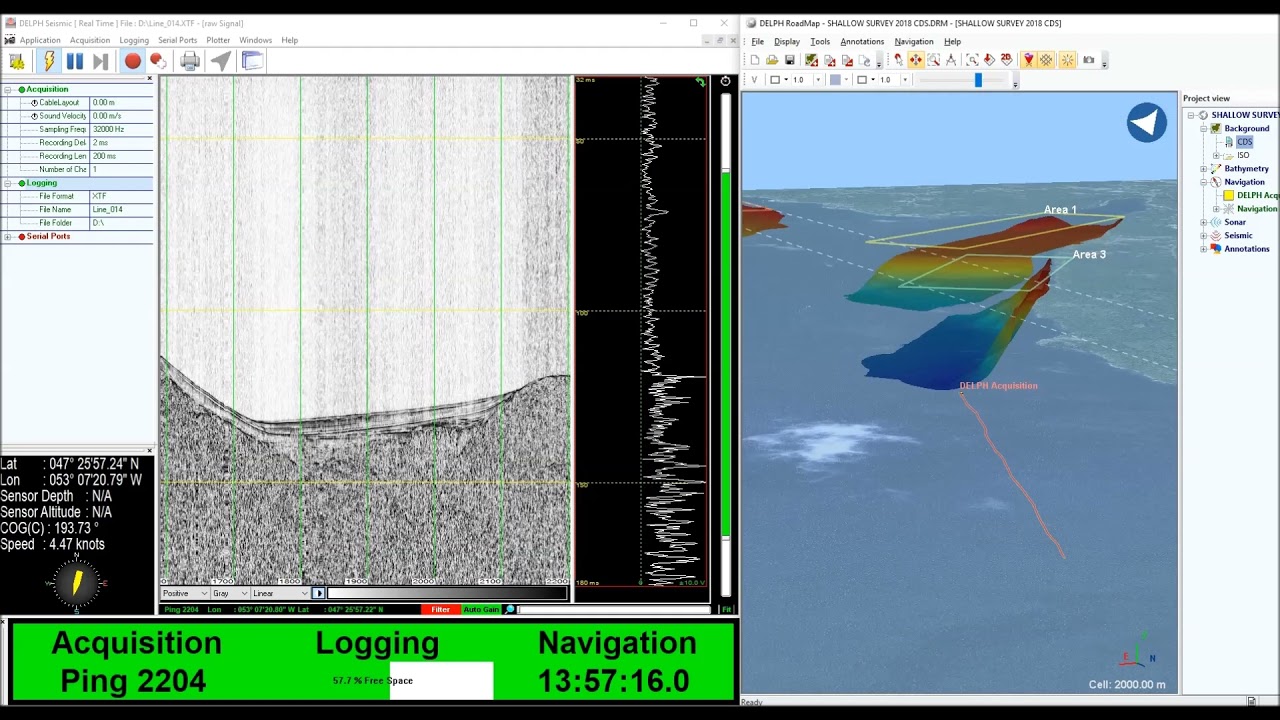Toggle the red Filter button
The height and width of the screenshot is (720, 1280).
coord(440,609)
